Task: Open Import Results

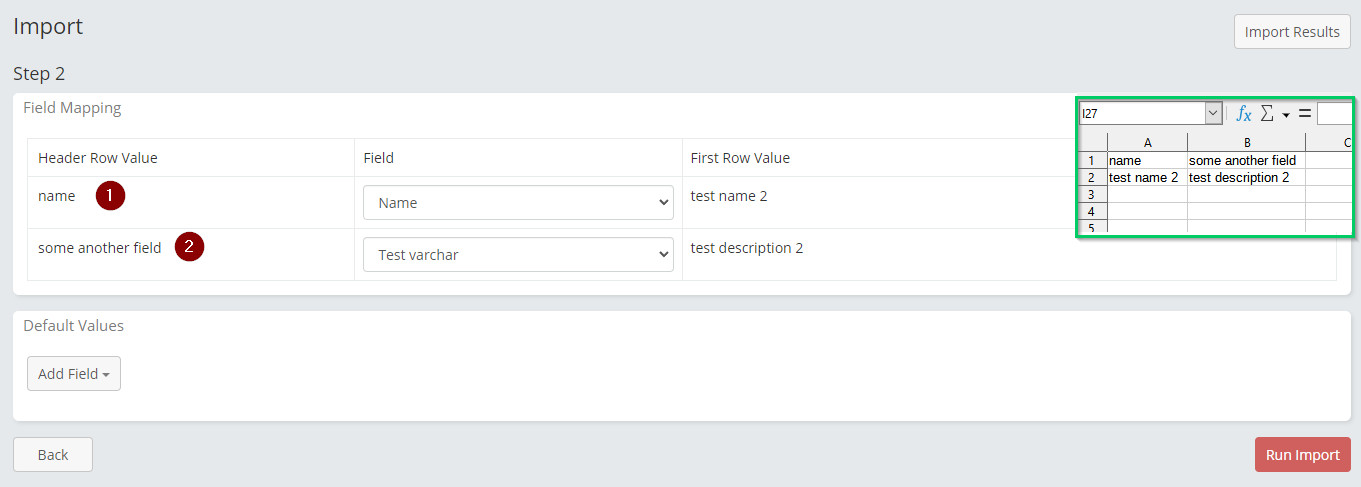Action: coord(1291,32)
